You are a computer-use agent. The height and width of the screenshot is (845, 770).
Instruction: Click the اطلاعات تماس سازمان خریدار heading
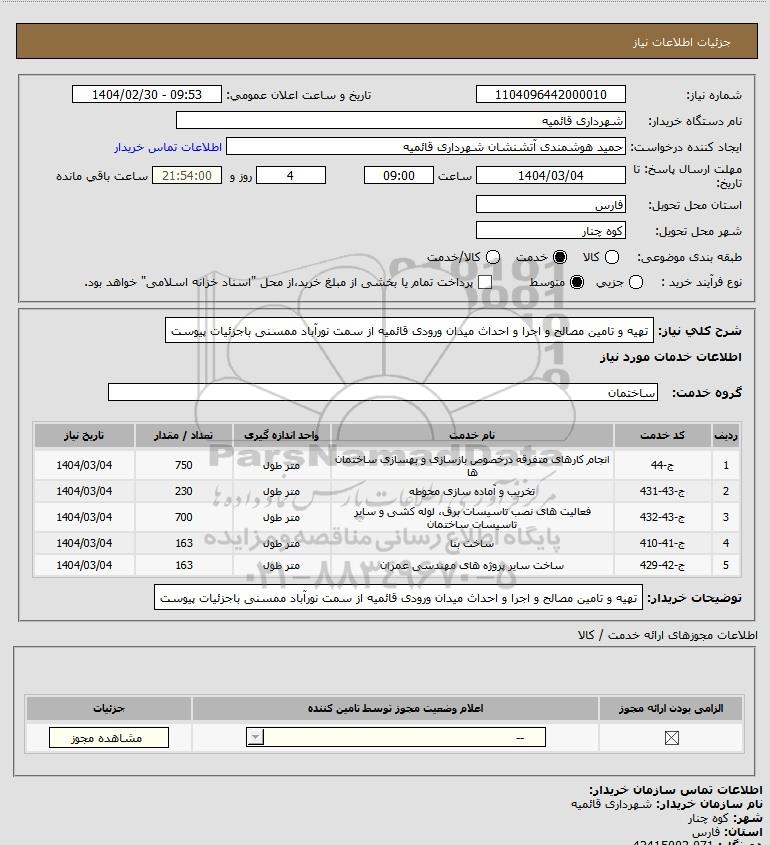point(676,790)
